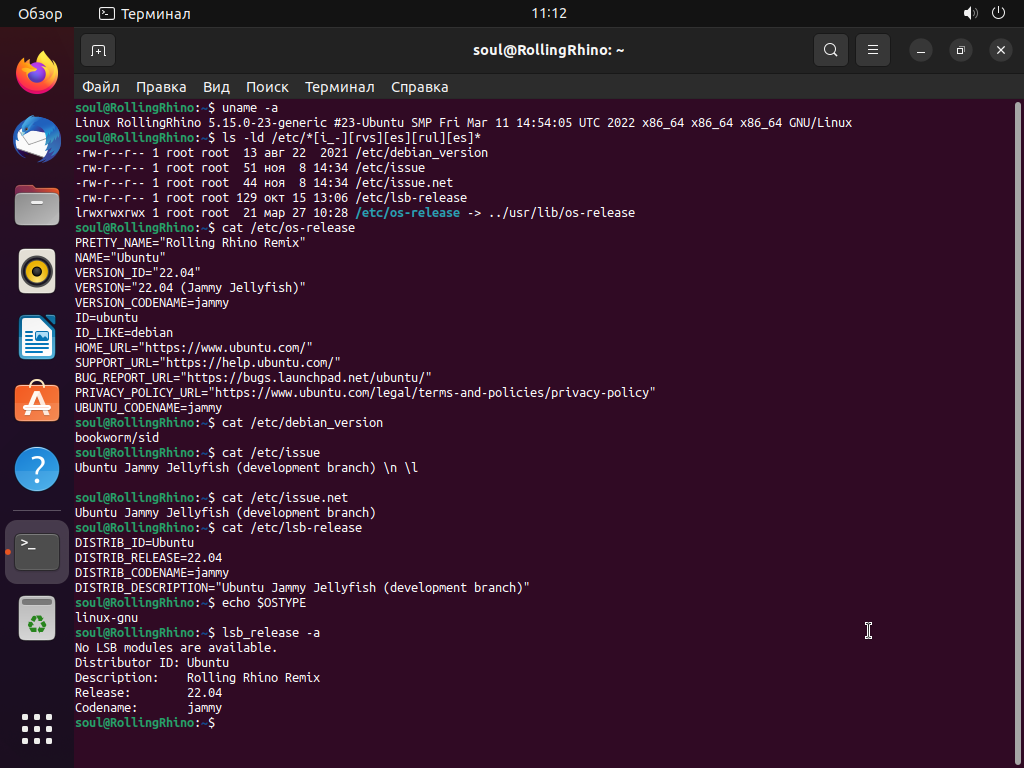This screenshot has width=1024, height=768.
Task: Restore the terminal window size
Action: (961, 50)
